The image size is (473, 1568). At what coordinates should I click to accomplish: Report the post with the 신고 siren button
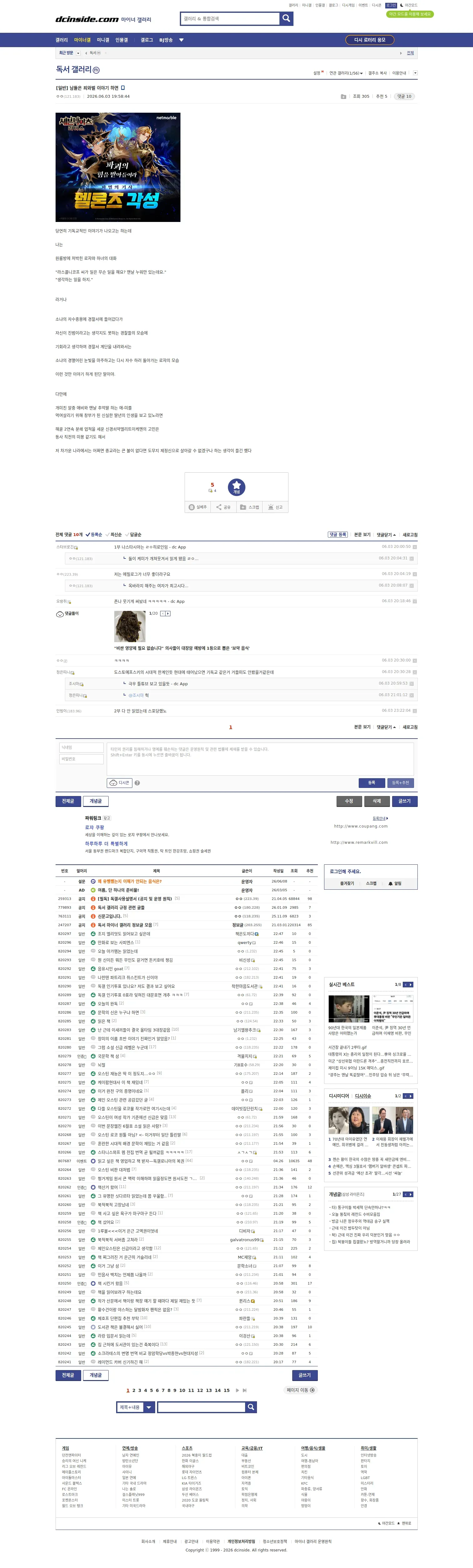pyautogui.click(x=275, y=507)
